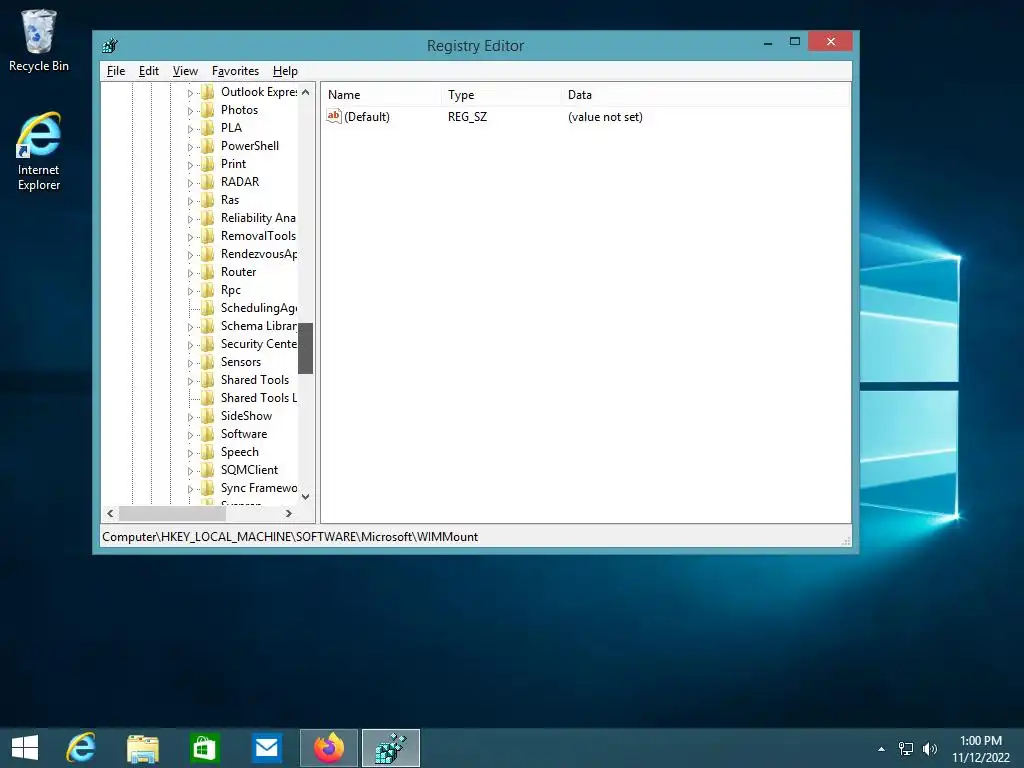Open the Edit menu
Screen dimensions: 1024x768
(x=149, y=71)
